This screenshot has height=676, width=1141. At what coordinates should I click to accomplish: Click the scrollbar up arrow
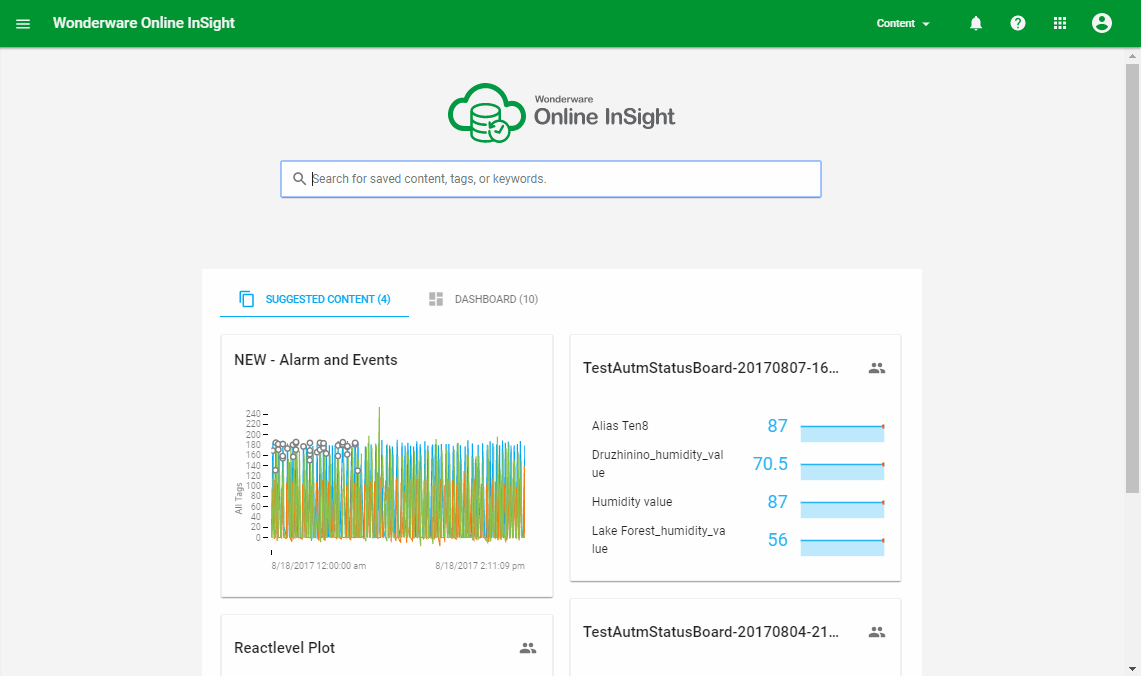1132,55
